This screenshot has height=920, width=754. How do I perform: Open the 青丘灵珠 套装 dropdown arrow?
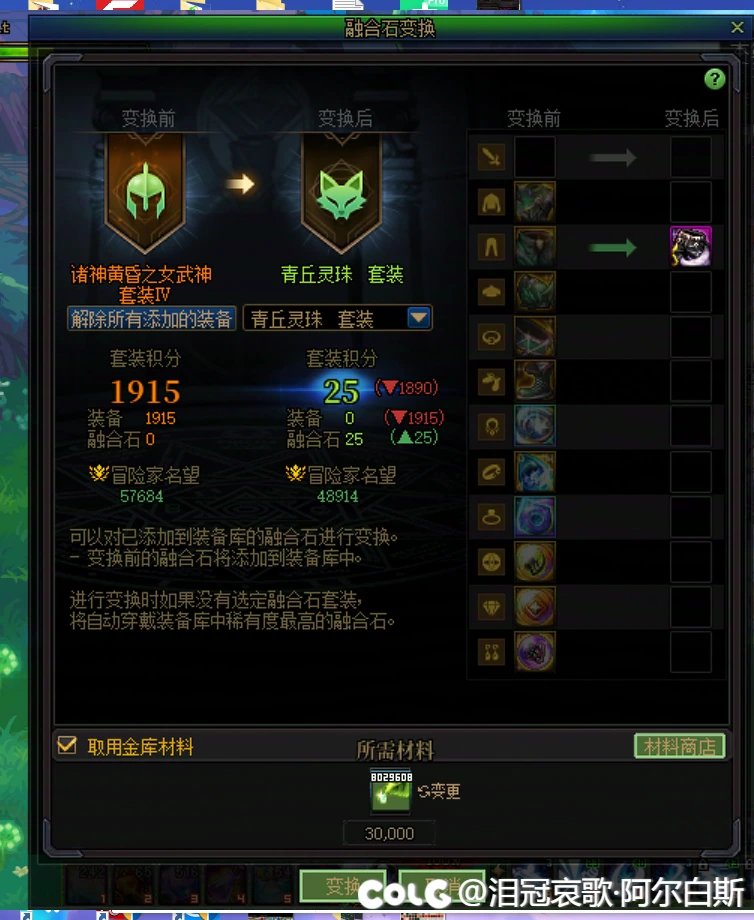pos(419,319)
